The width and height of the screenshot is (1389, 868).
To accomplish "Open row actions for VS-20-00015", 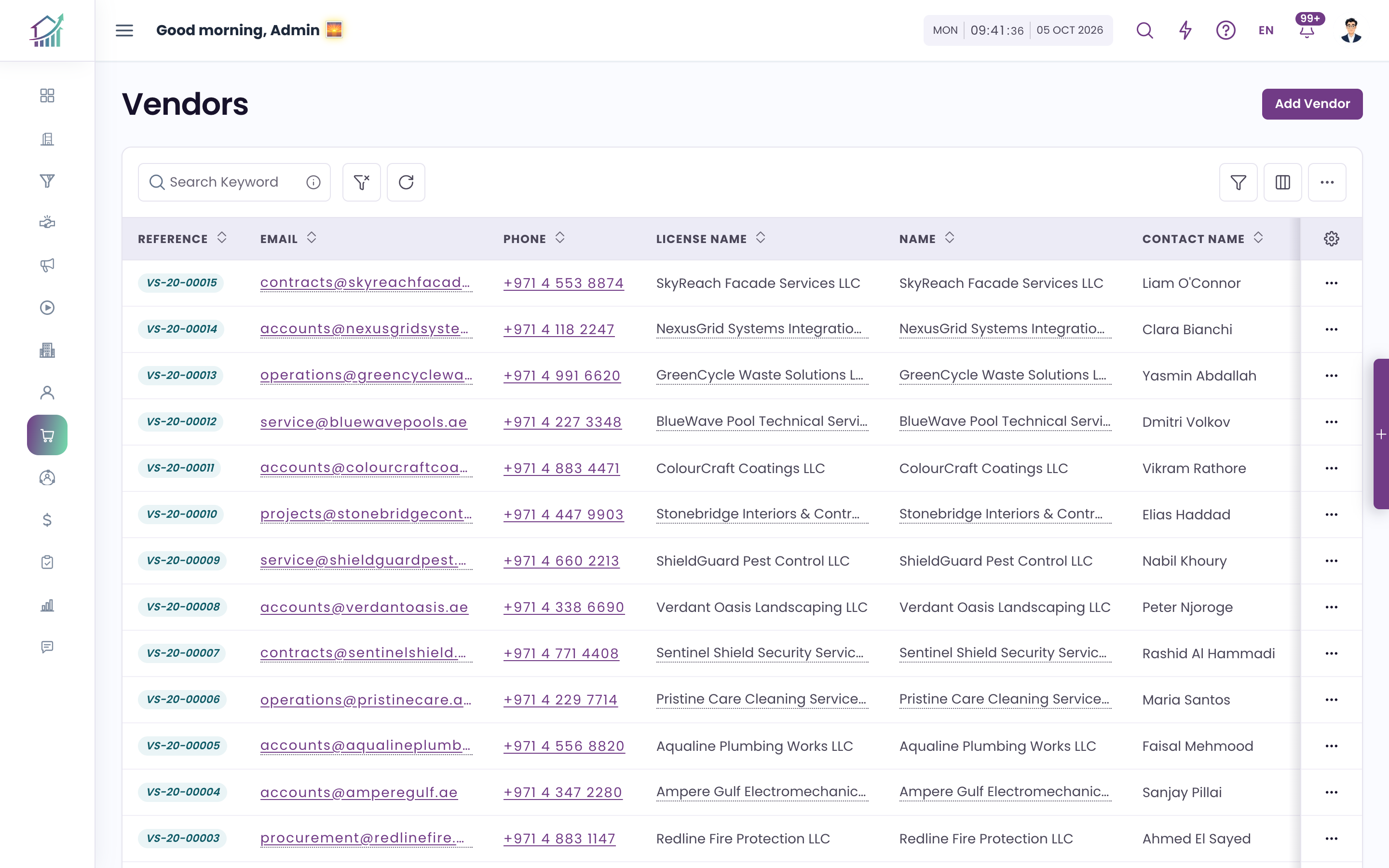I will pos(1332,283).
